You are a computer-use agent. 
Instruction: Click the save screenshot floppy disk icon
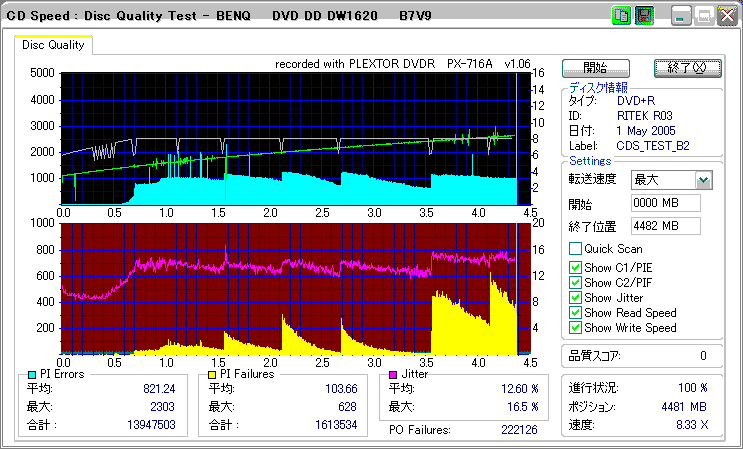coord(644,16)
